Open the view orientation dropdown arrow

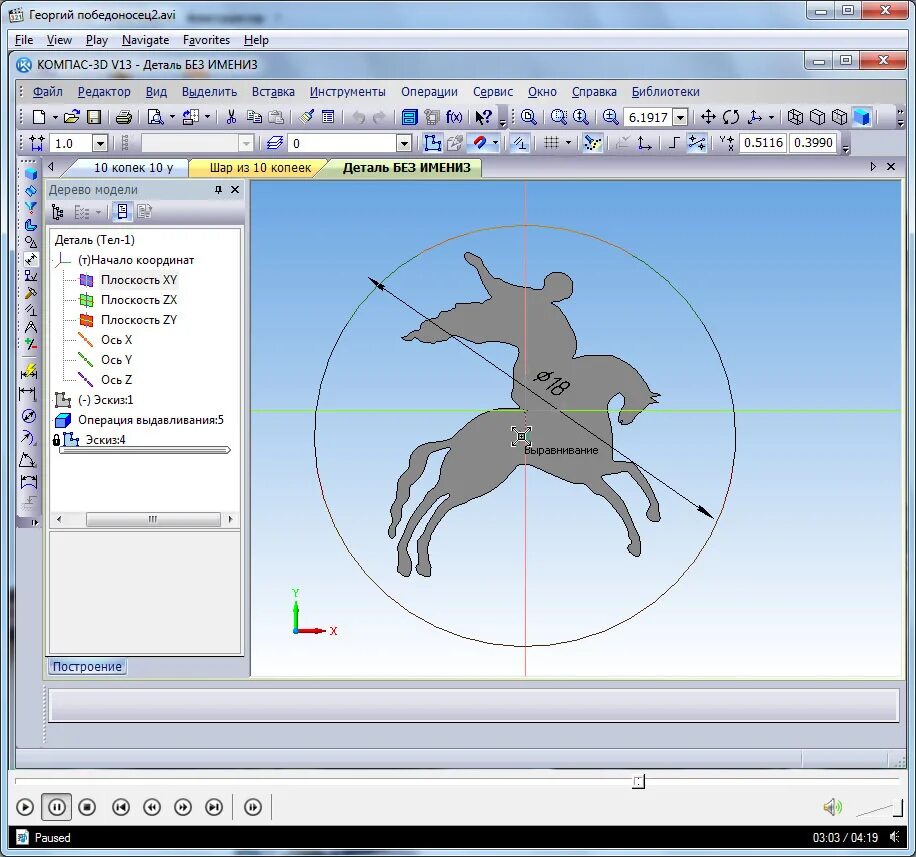coord(771,117)
